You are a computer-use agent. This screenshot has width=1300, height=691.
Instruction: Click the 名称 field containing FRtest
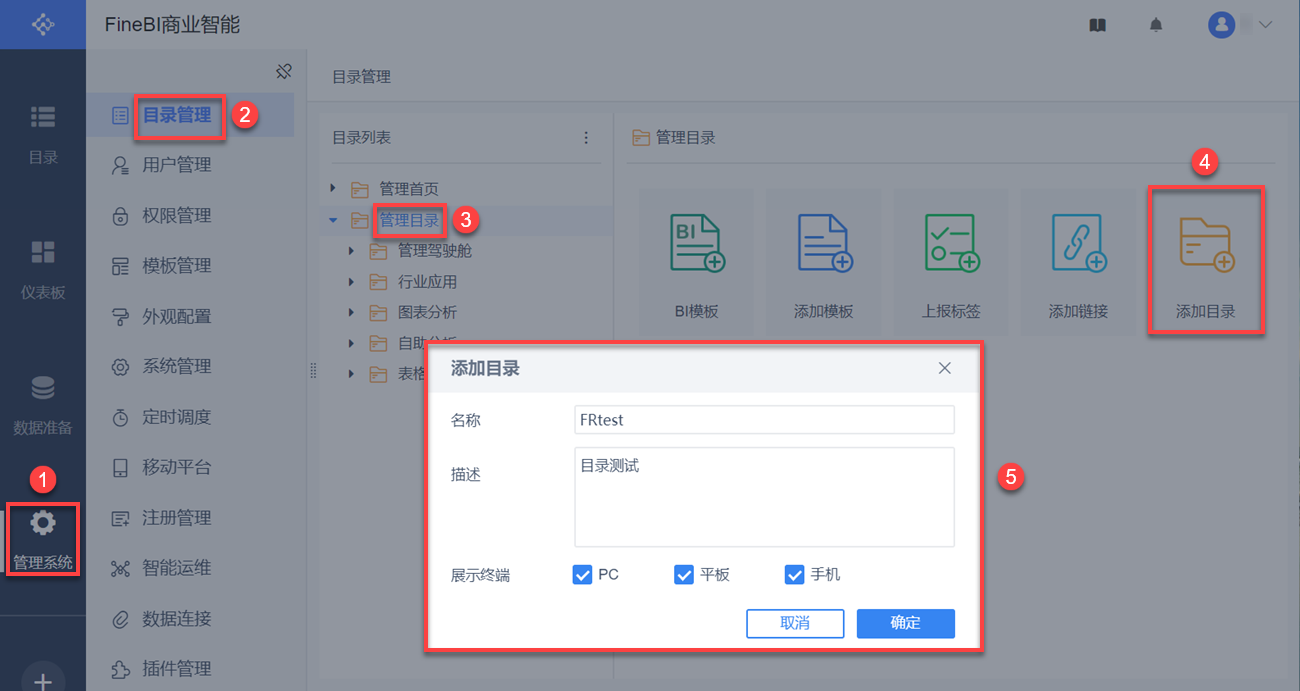coord(764,420)
